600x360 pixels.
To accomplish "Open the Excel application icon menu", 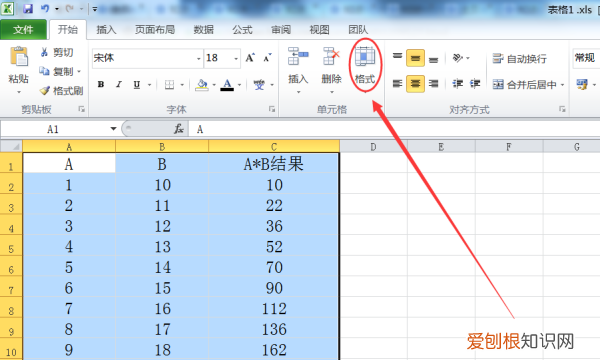I will [x=7, y=8].
